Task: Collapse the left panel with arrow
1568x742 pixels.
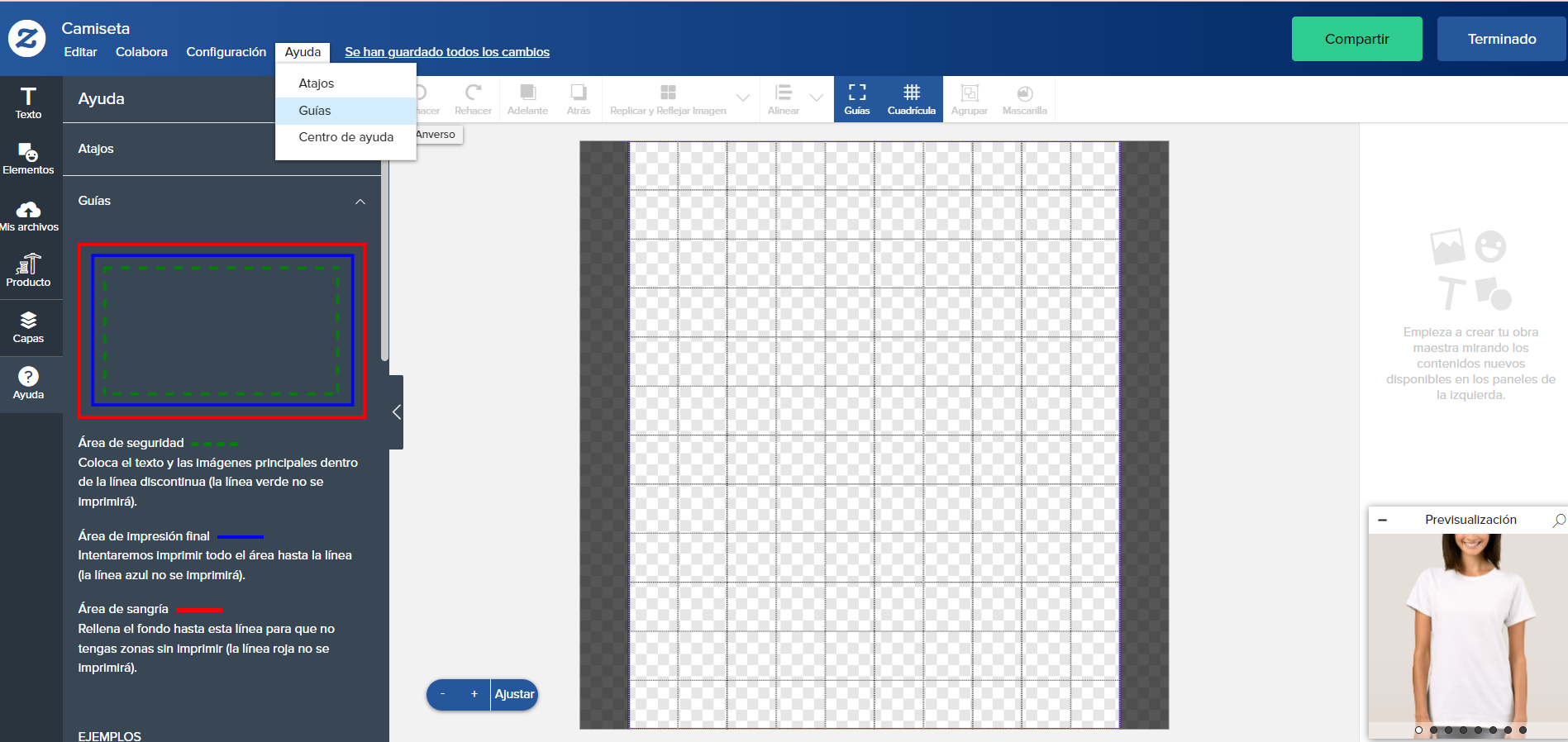Action: pos(397,412)
